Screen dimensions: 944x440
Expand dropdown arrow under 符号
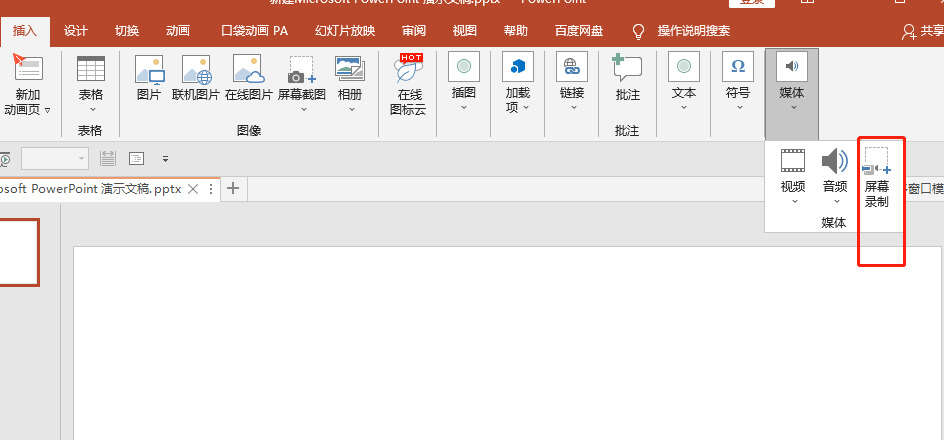[739, 108]
